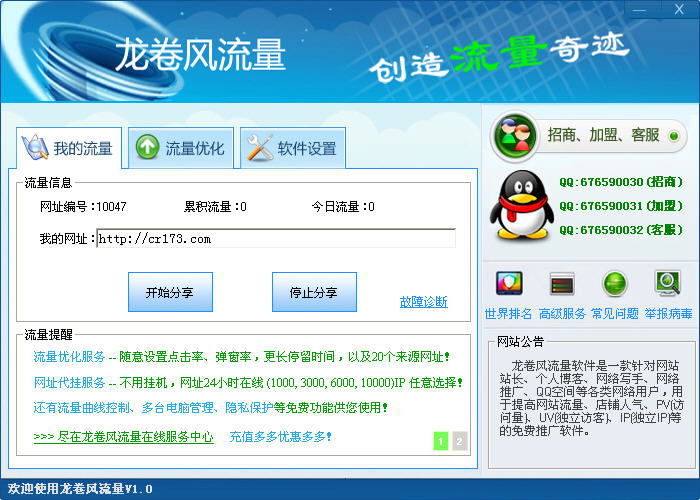Open the 高级服务 icon
Viewport: 700px width, 500px height.
click(x=562, y=283)
